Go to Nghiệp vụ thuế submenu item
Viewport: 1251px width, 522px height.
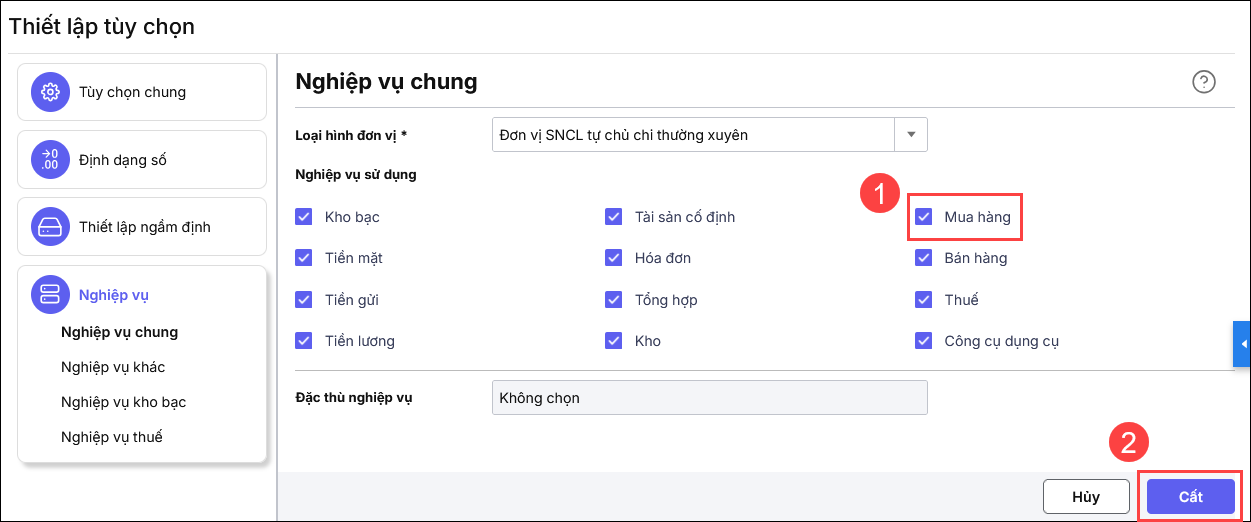coord(111,437)
